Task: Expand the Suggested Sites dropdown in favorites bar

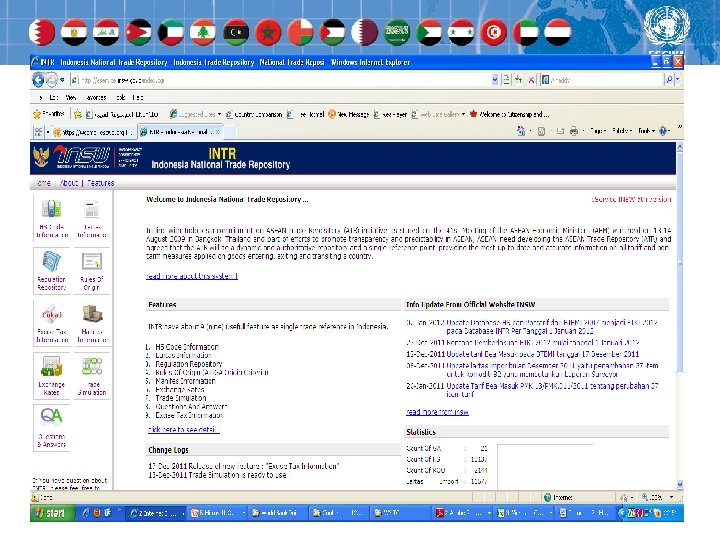Action: pyautogui.click(x=219, y=114)
